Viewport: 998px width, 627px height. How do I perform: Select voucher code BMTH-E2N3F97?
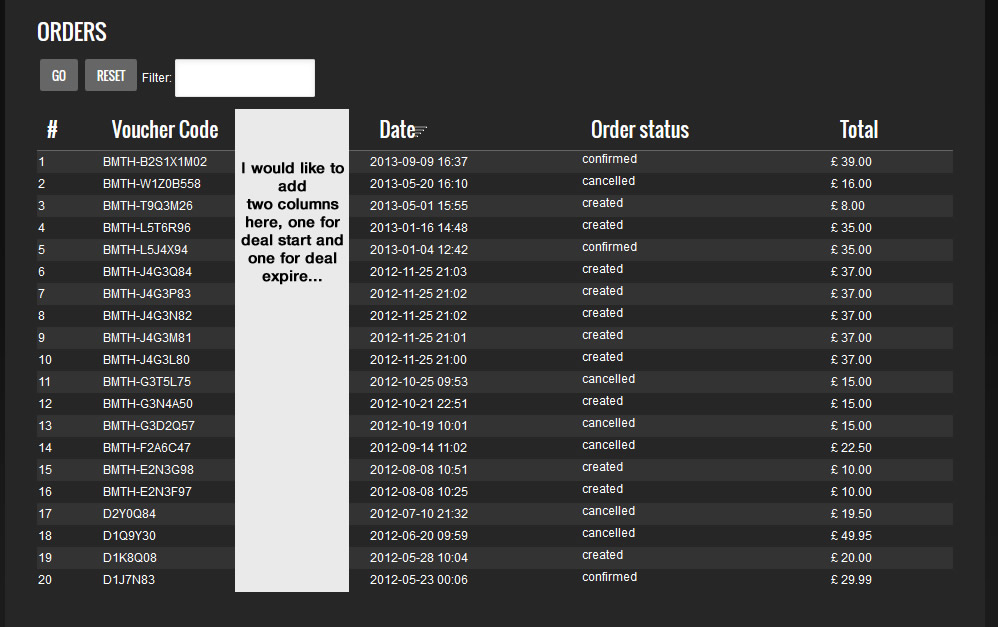coord(147,491)
